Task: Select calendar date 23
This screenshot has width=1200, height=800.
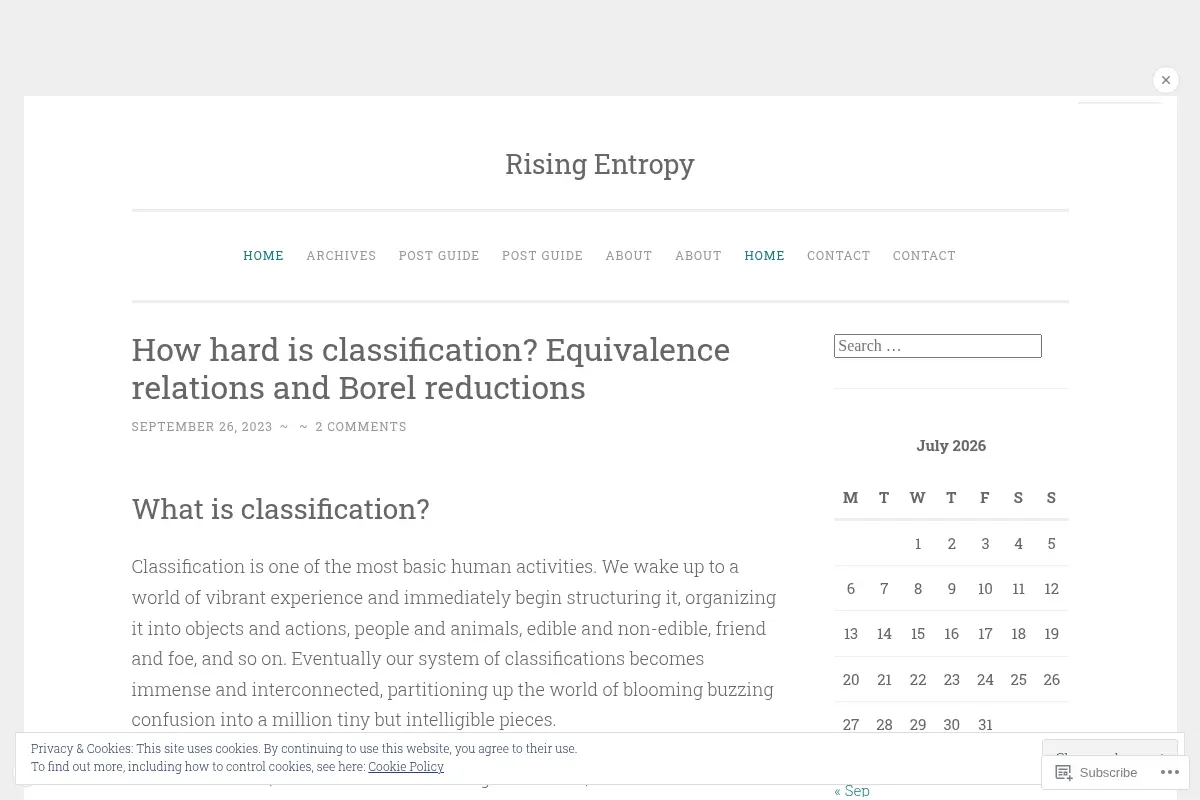Action: click(x=951, y=679)
